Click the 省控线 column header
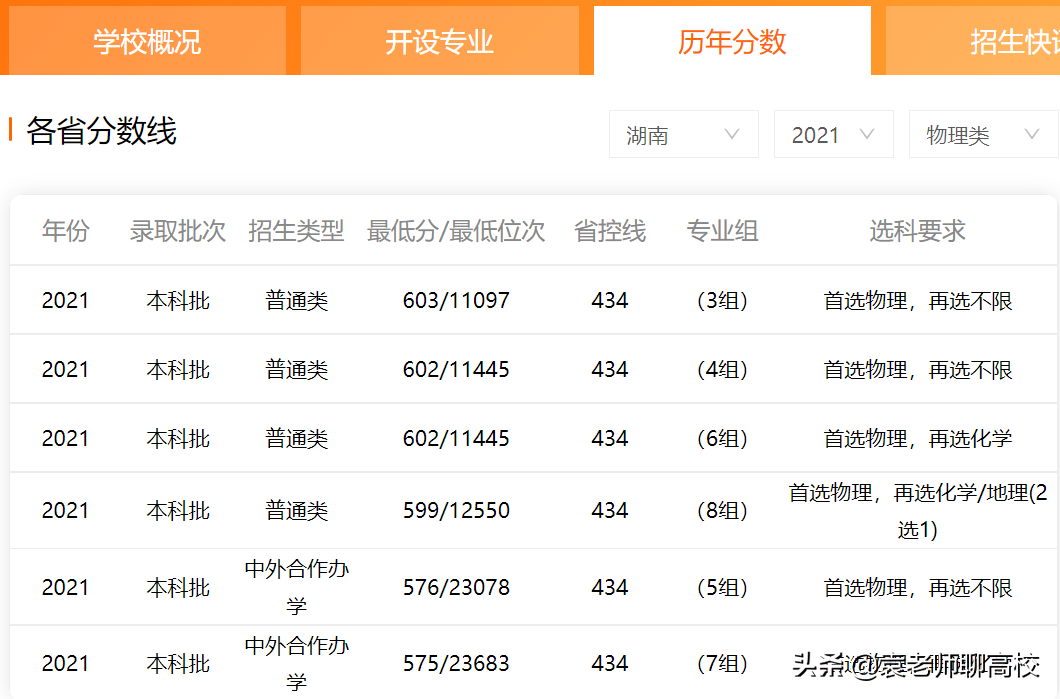Screen dimensions: 1060x699 point(610,230)
